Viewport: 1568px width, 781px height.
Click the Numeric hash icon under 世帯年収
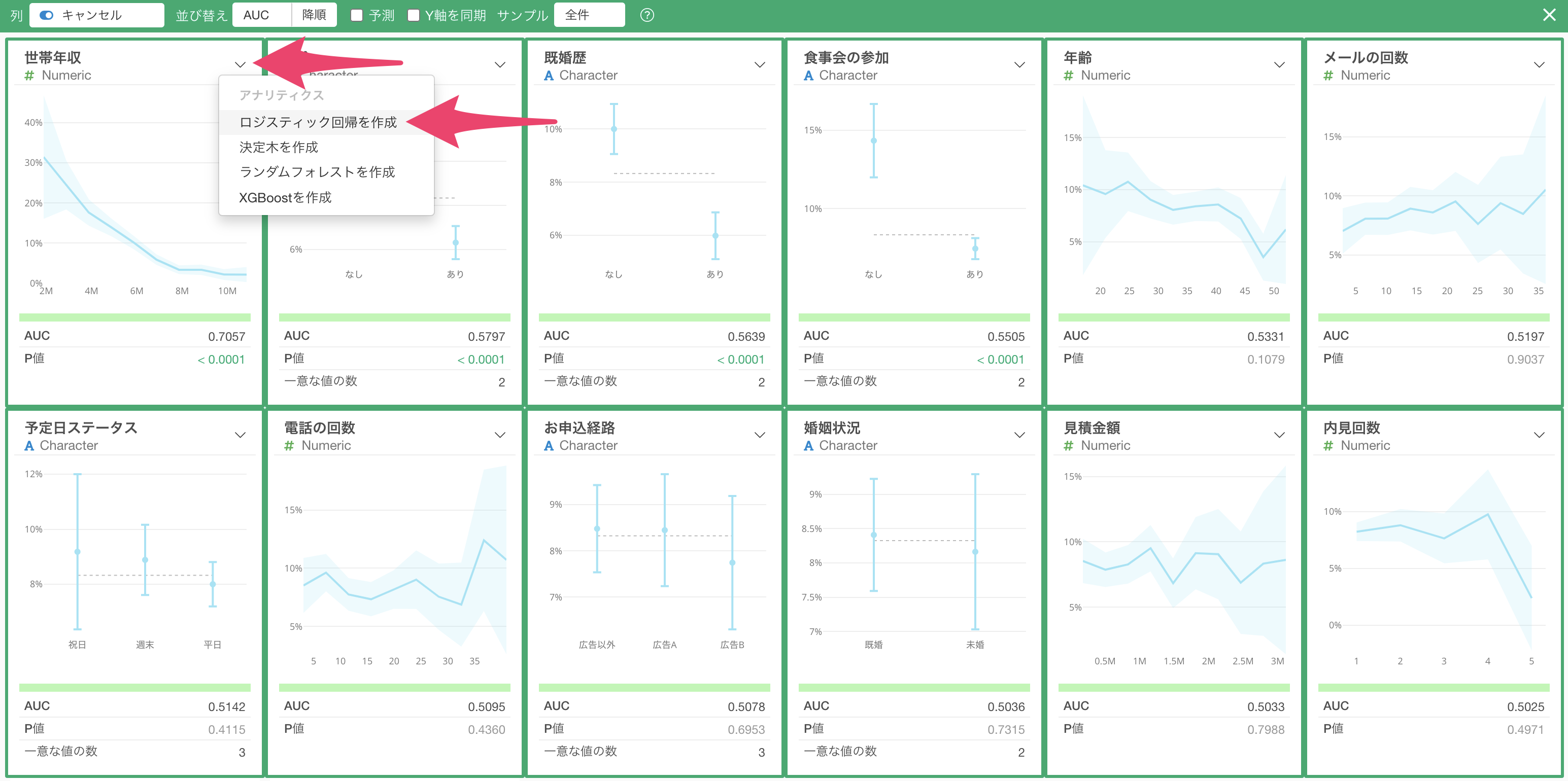(x=28, y=76)
